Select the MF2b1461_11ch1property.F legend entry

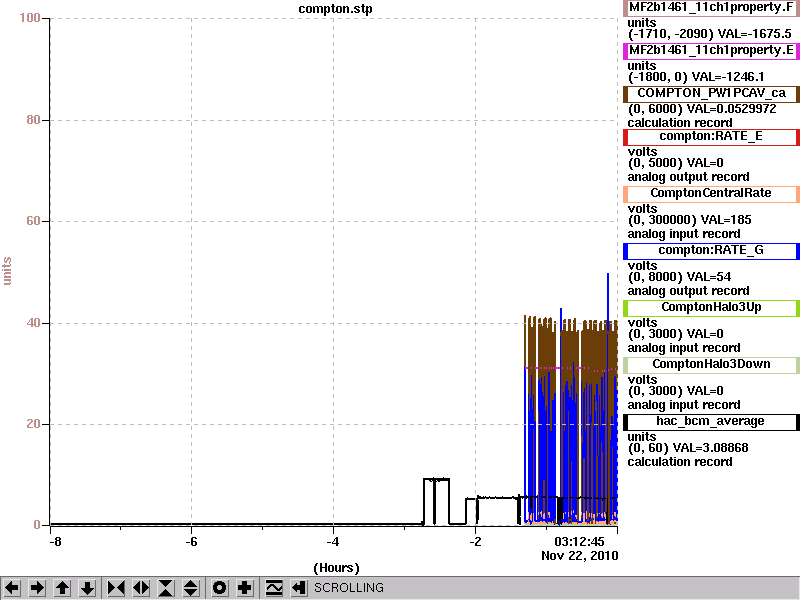pos(711,8)
